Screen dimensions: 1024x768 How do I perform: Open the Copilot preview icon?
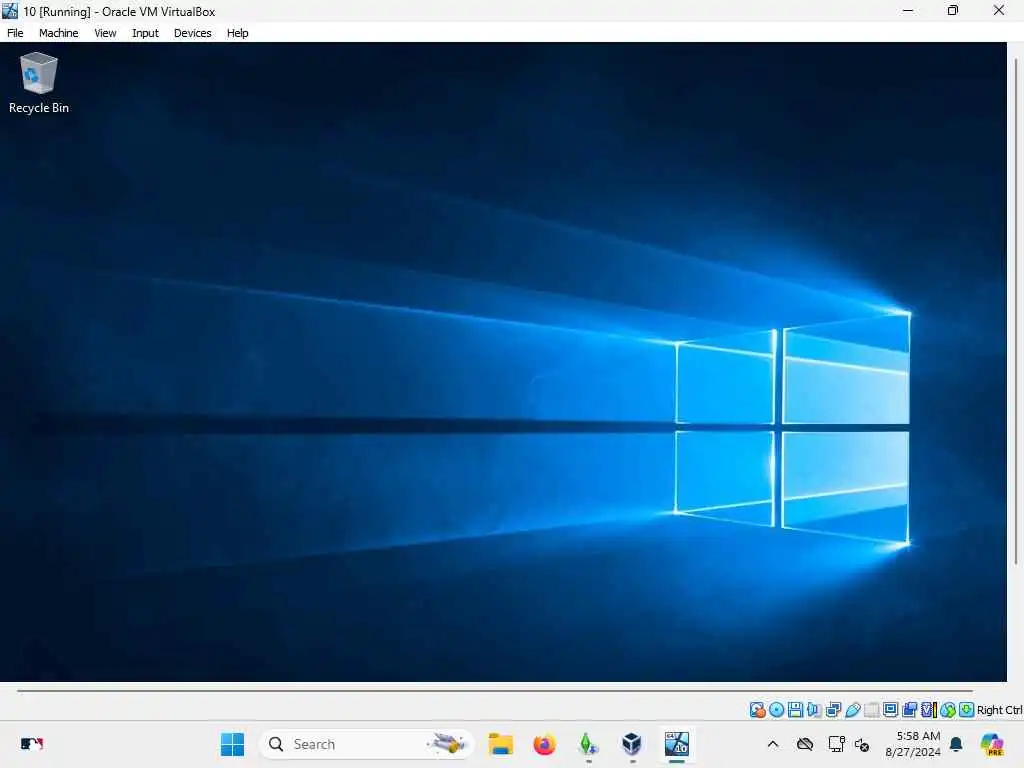coord(992,744)
